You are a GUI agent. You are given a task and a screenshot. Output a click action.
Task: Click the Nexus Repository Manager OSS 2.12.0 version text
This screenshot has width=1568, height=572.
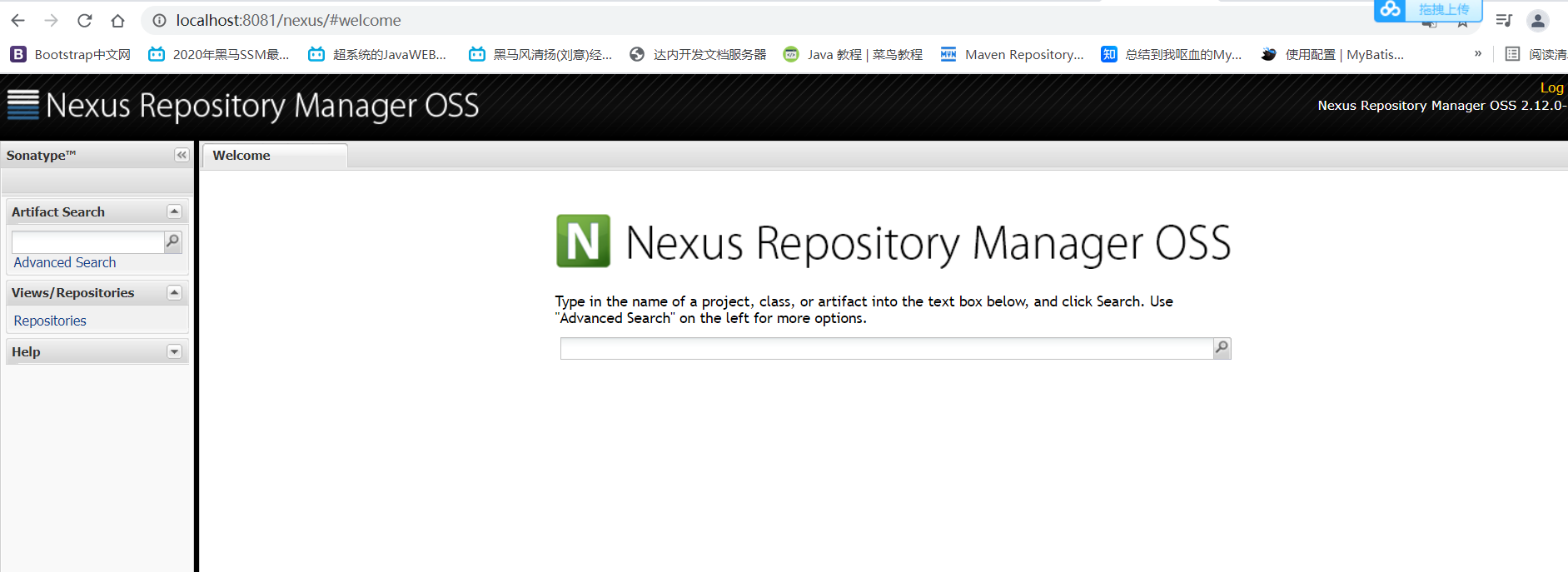pyautogui.click(x=1442, y=106)
